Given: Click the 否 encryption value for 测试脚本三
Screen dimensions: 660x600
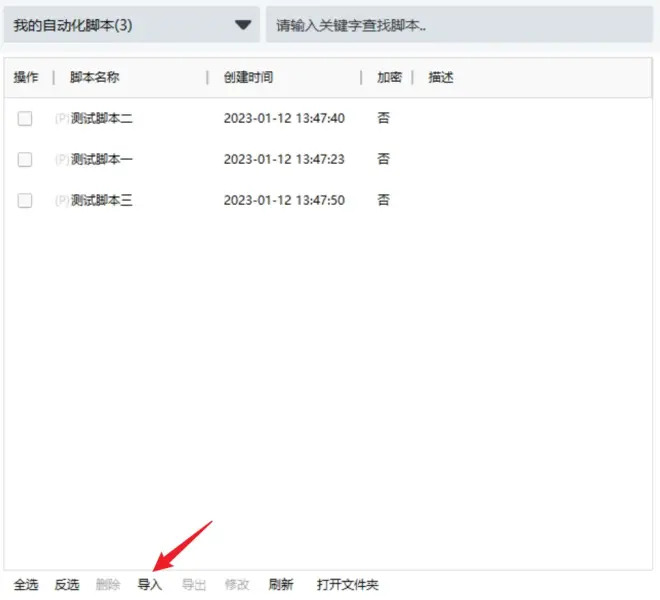Looking at the screenshot, I should point(383,200).
